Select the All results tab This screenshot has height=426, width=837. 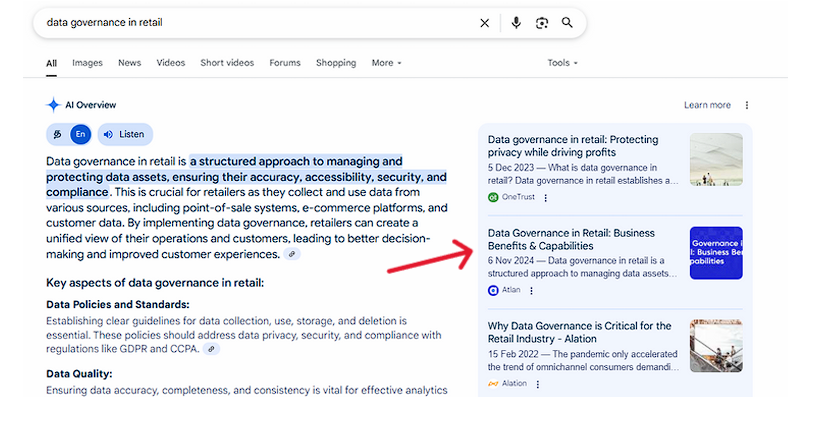51,63
